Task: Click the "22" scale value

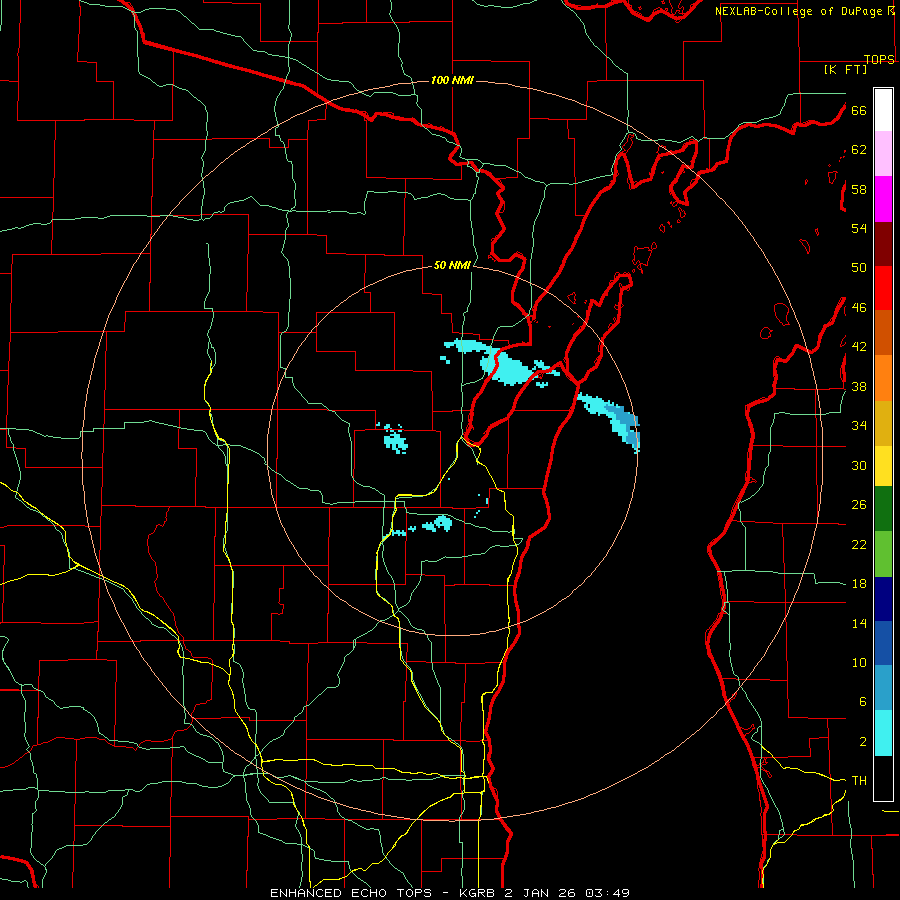Action: click(x=859, y=544)
